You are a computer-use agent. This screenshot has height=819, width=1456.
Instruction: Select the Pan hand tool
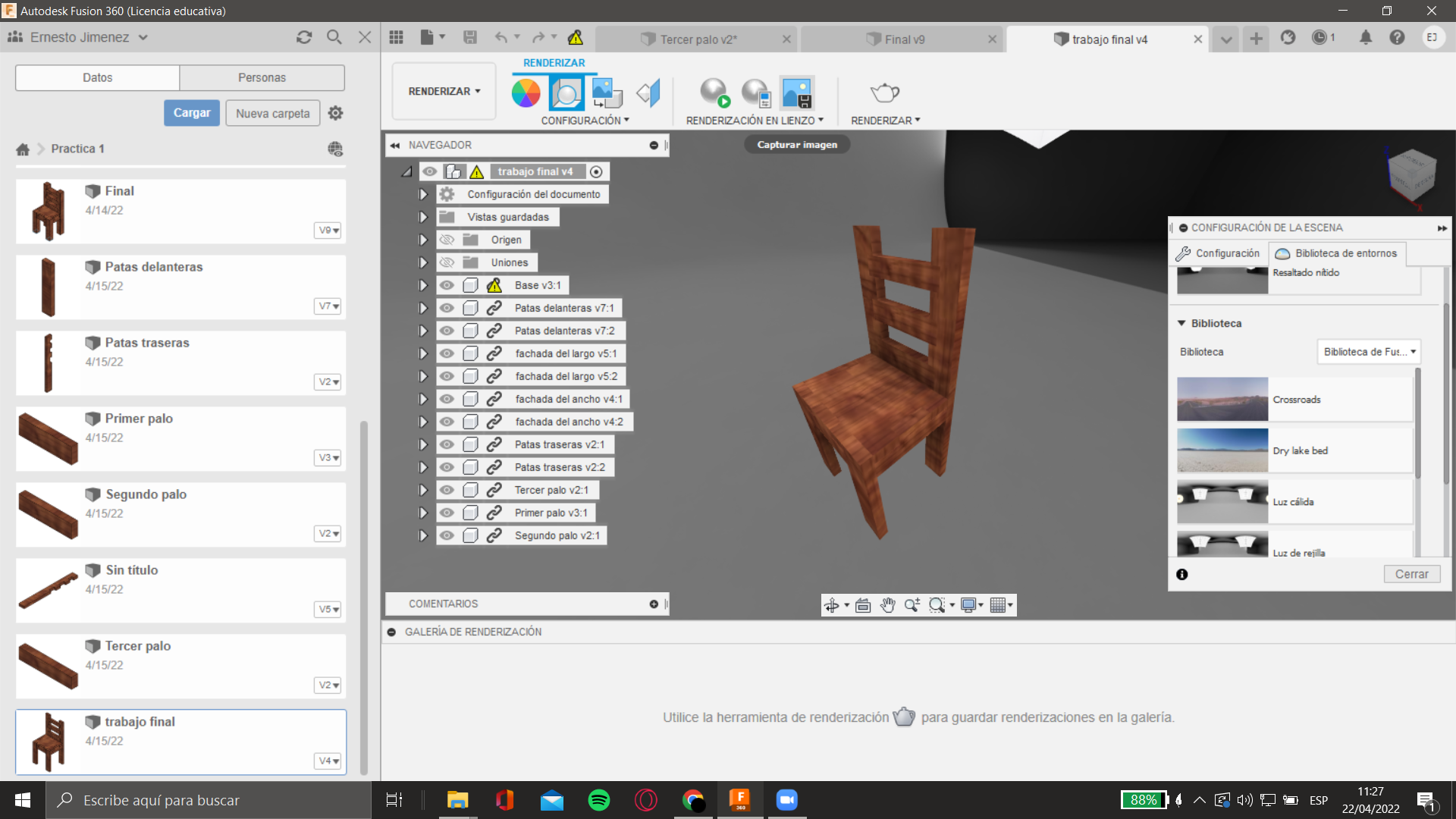click(887, 605)
